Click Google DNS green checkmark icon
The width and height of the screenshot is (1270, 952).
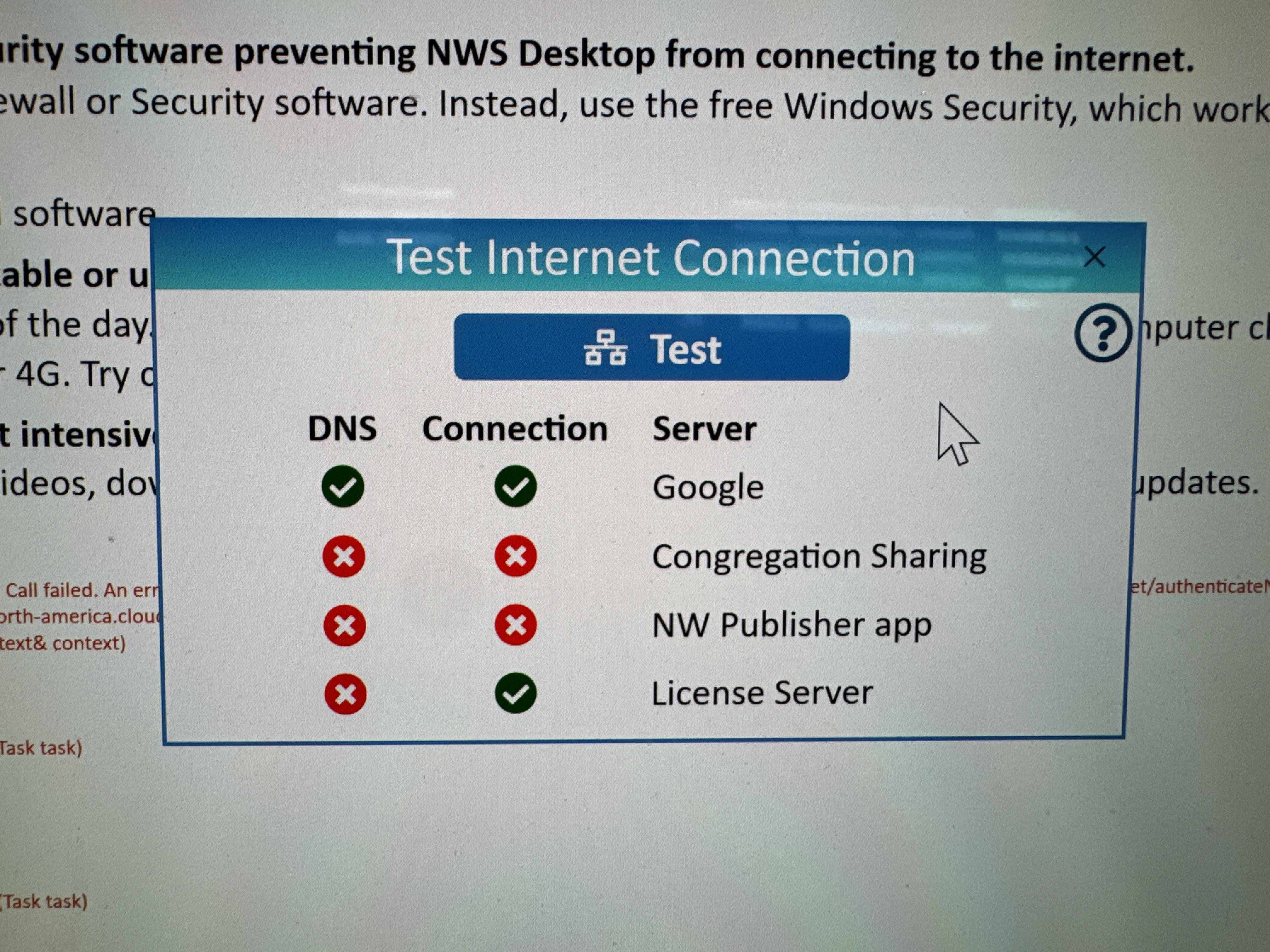pyautogui.click(x=343, y=486)
